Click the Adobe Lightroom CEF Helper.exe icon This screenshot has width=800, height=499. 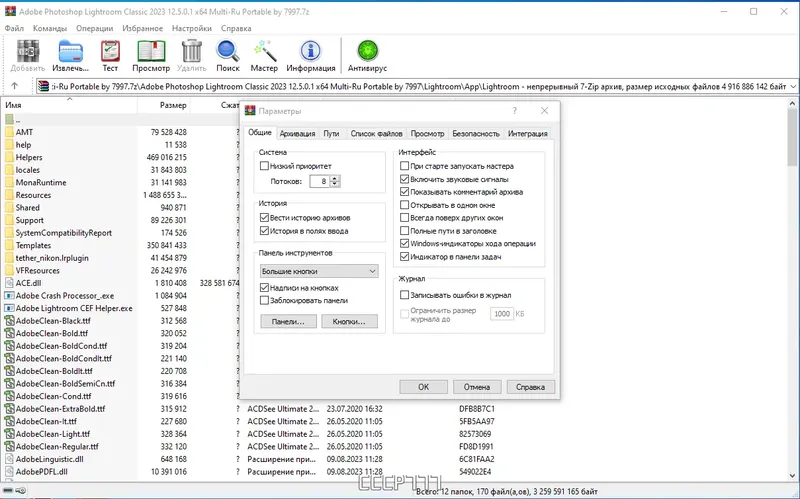(x=9, y=308)
